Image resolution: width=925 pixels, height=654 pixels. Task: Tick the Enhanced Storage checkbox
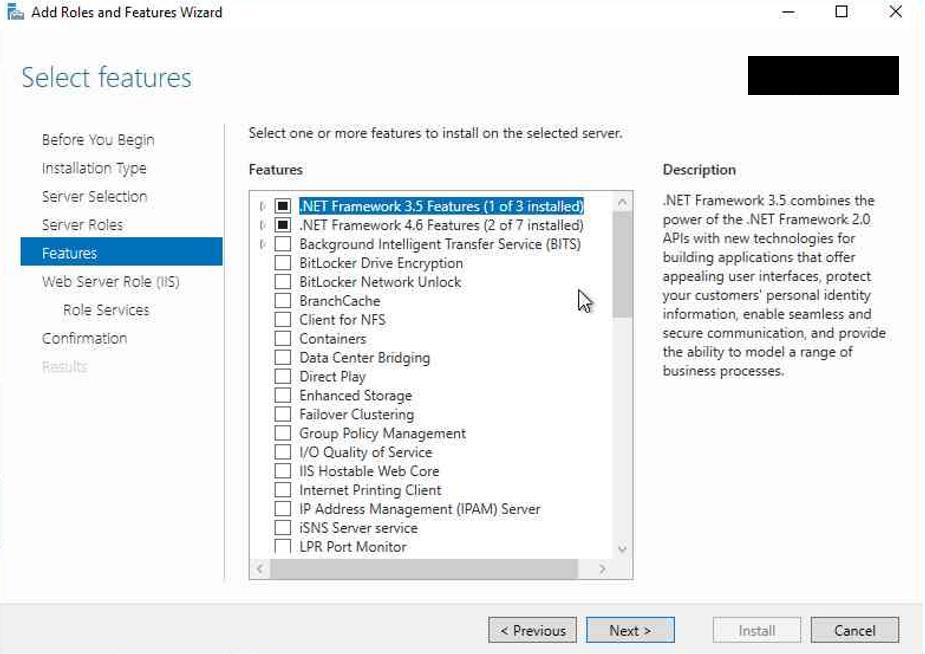283,395
